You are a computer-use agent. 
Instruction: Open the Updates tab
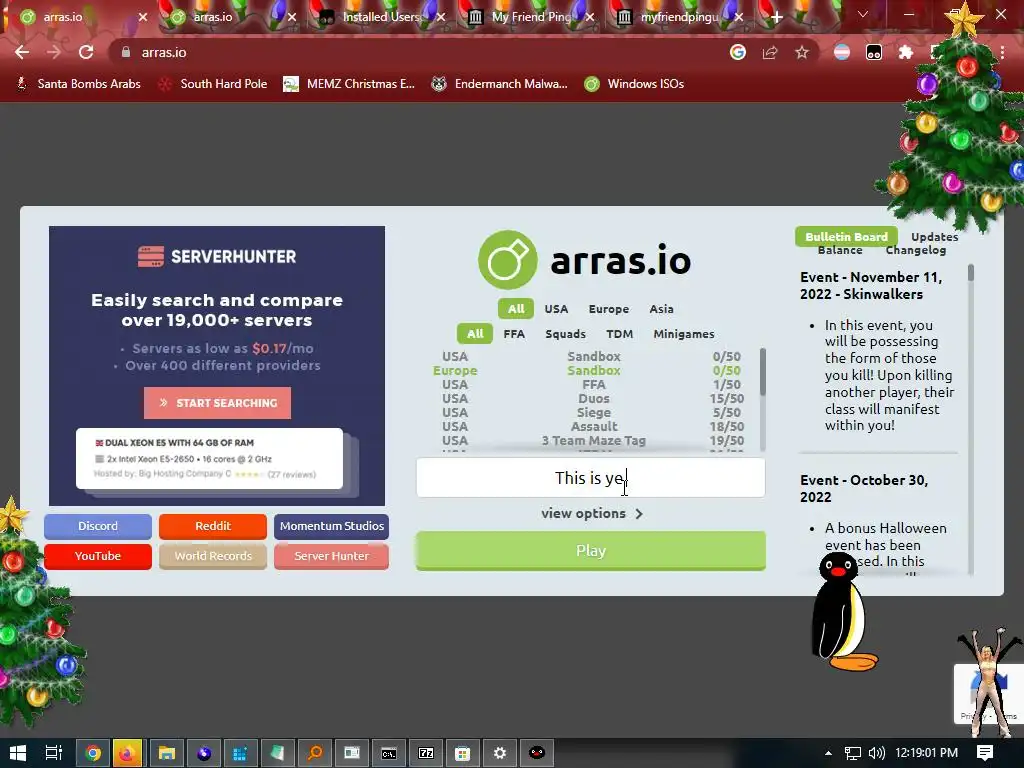(x=935, y=237)
